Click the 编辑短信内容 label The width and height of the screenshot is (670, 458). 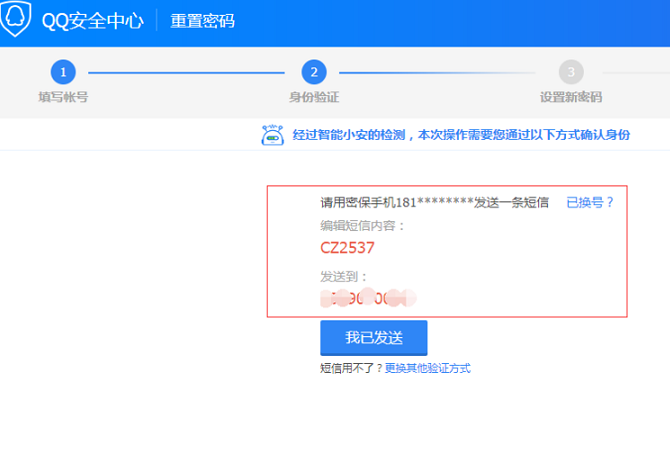point(362,226)
